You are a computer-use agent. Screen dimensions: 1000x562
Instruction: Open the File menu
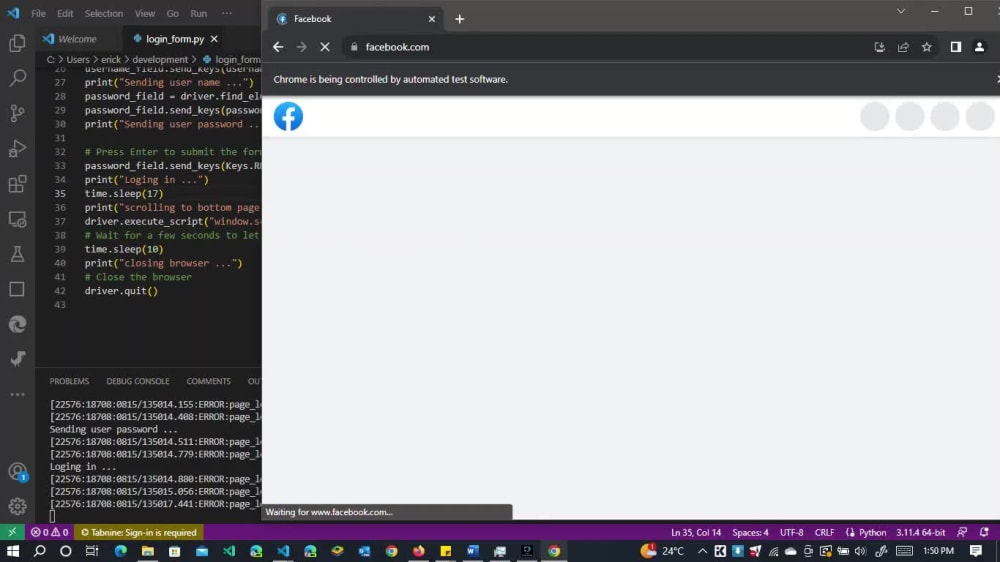coord(38,13)
